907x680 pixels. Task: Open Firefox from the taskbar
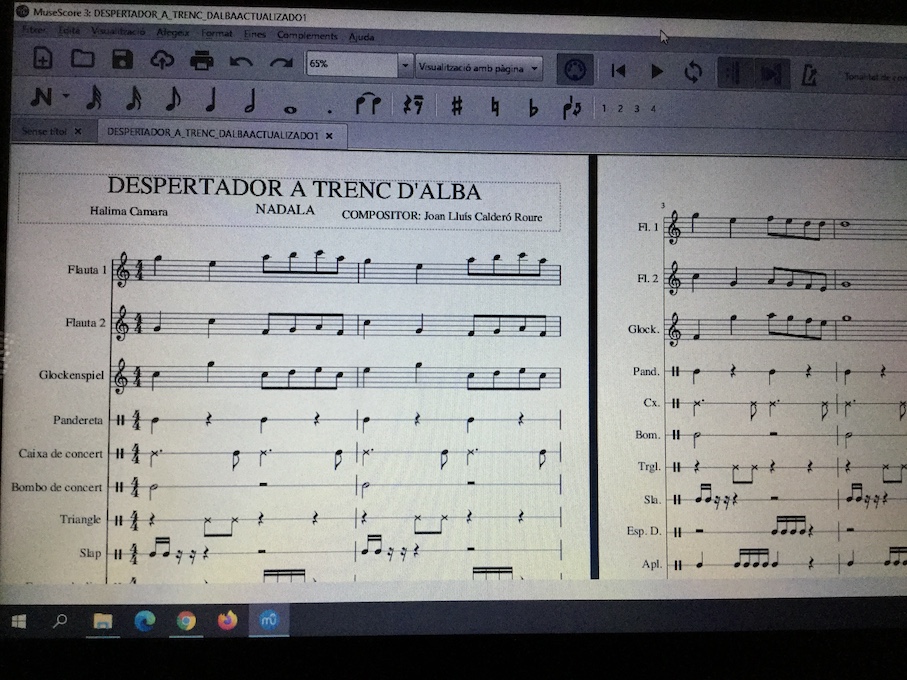227,620
